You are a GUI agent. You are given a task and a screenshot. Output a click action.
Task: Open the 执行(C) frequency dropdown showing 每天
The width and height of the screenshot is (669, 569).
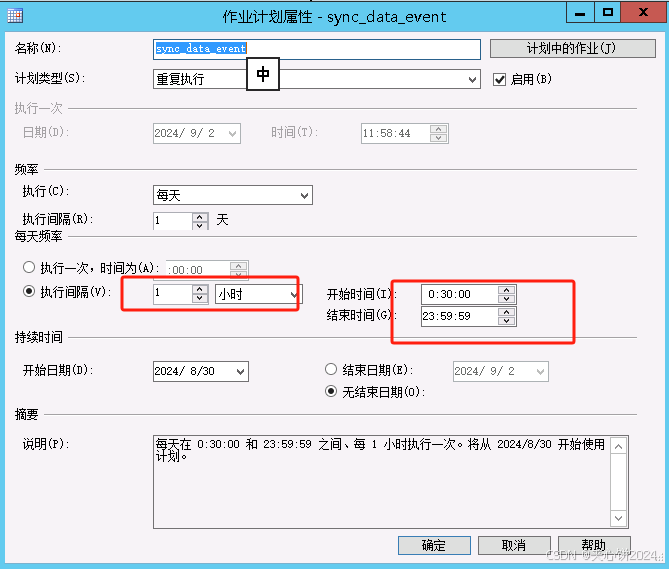[x=233, y=195]
